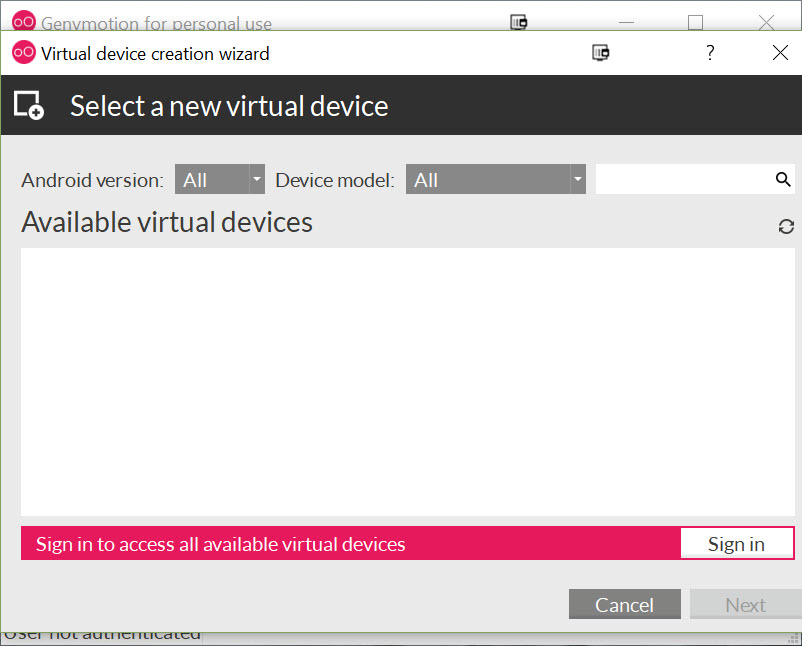Click the 'Android version:' label

(92, 180)
